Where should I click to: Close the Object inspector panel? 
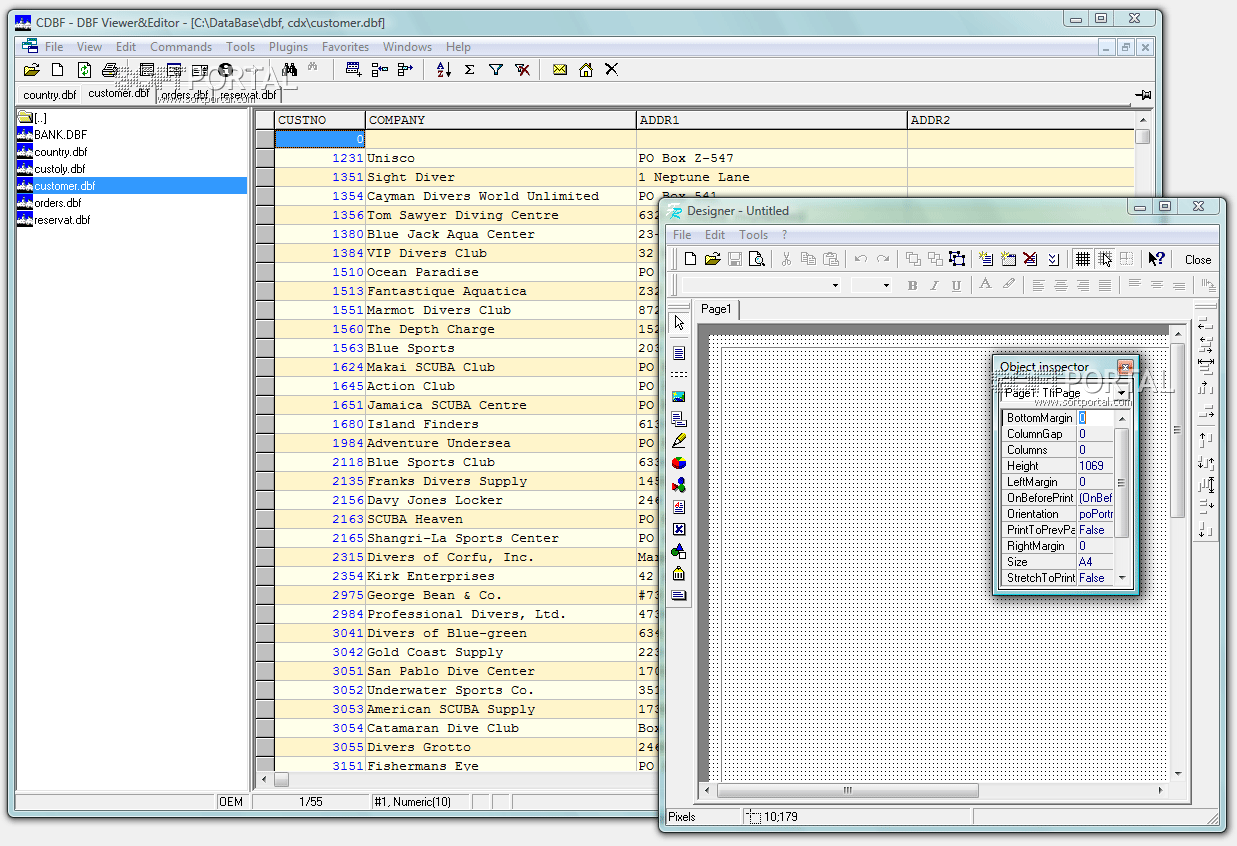coord(1125,367)
